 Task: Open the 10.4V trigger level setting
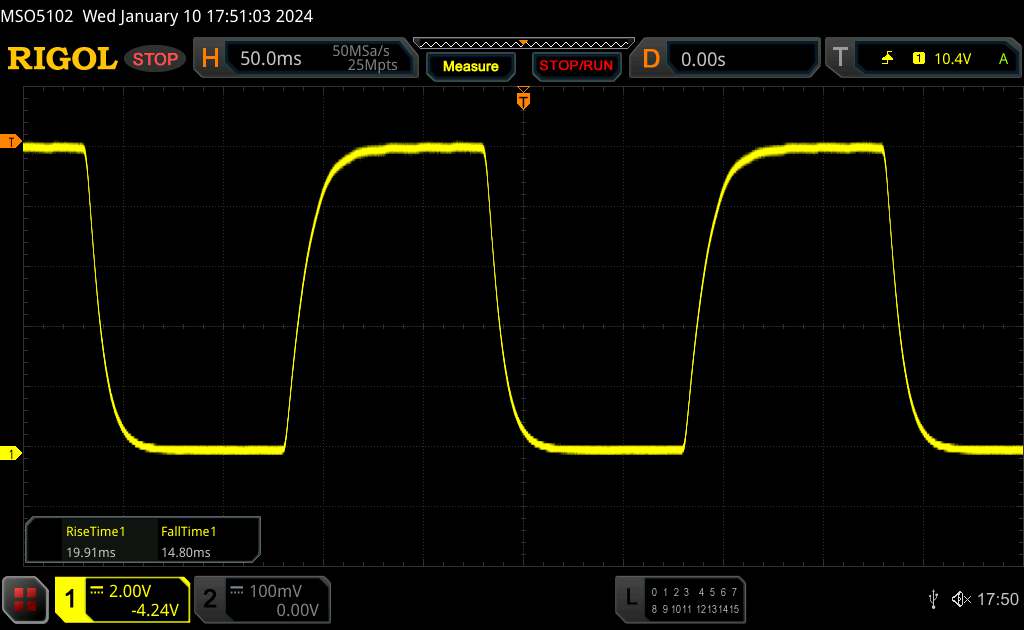point(952,59)
